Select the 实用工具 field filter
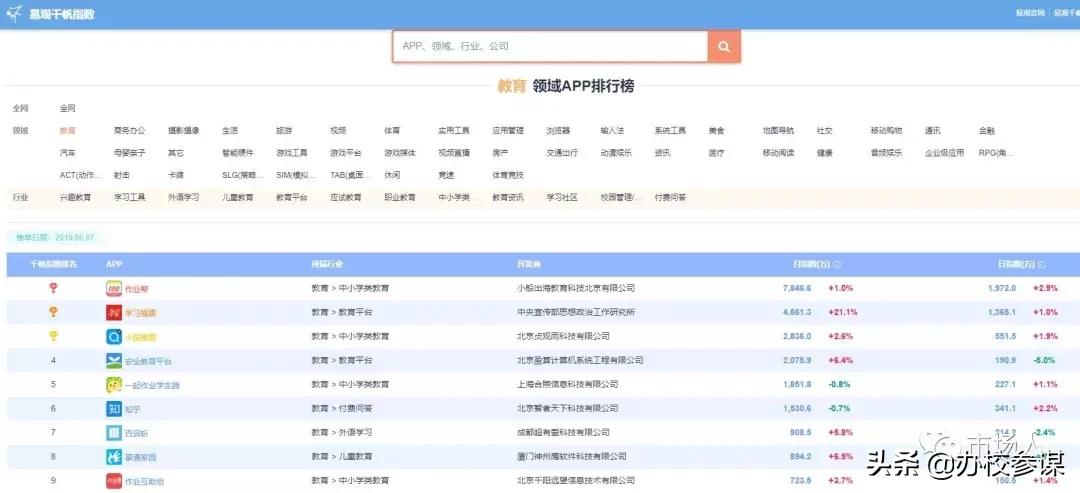1080x493 pixels. pos(454,130)
